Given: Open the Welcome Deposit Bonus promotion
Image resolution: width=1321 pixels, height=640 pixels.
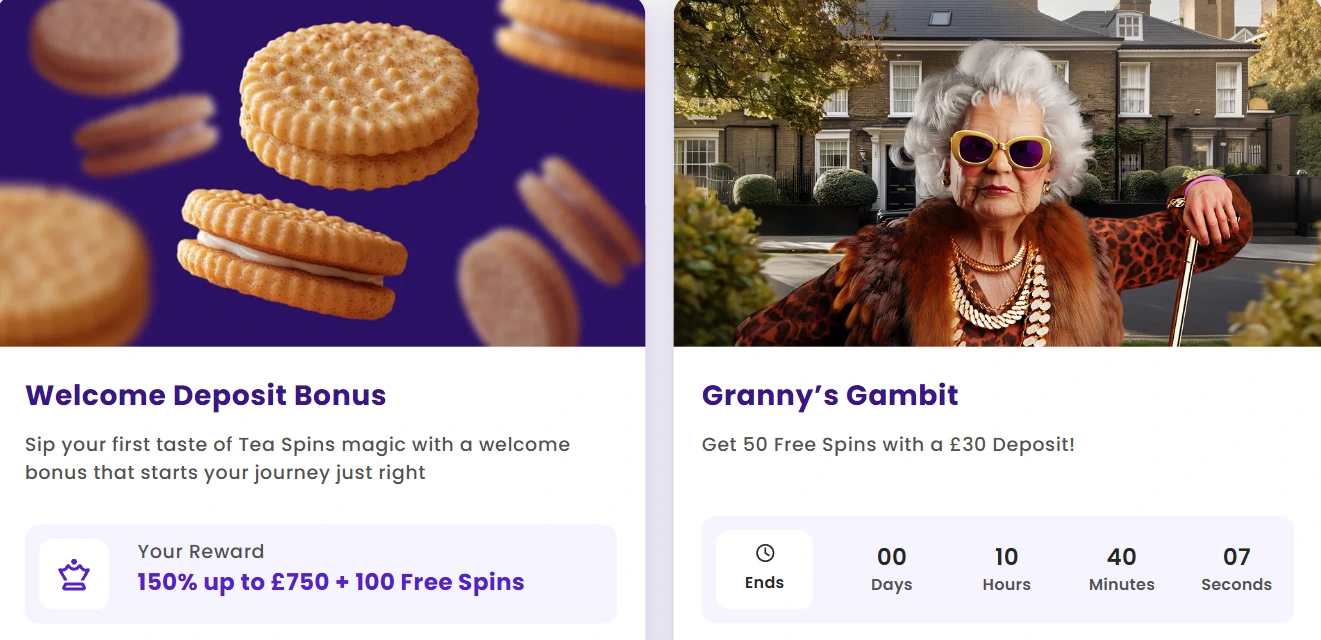Looking at the screenshot, I should point(206,395).
